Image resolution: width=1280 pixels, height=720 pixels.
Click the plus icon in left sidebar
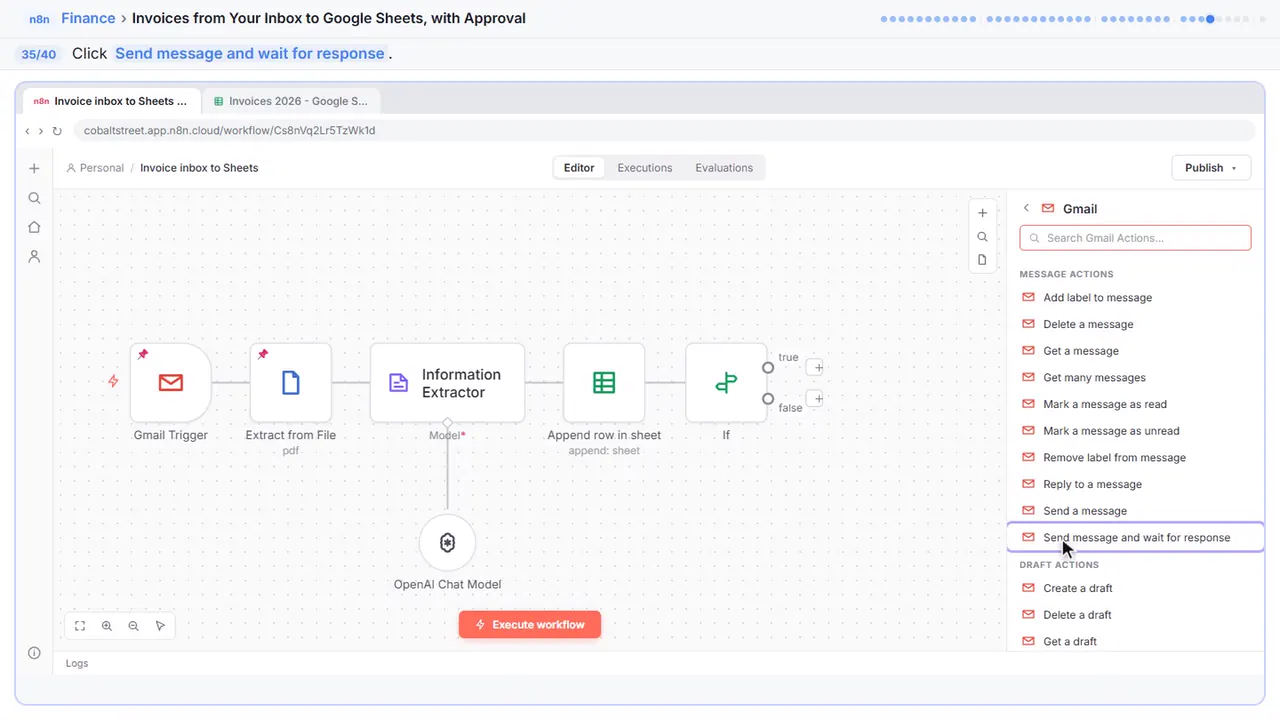coord(34,169)
